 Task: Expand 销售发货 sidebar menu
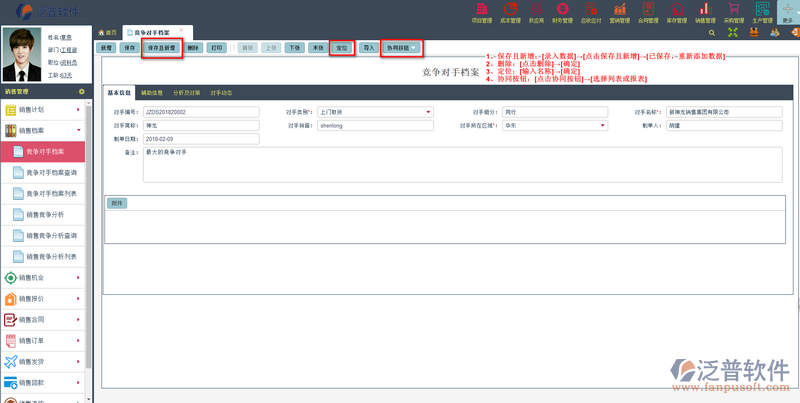[x=42, y=361]
